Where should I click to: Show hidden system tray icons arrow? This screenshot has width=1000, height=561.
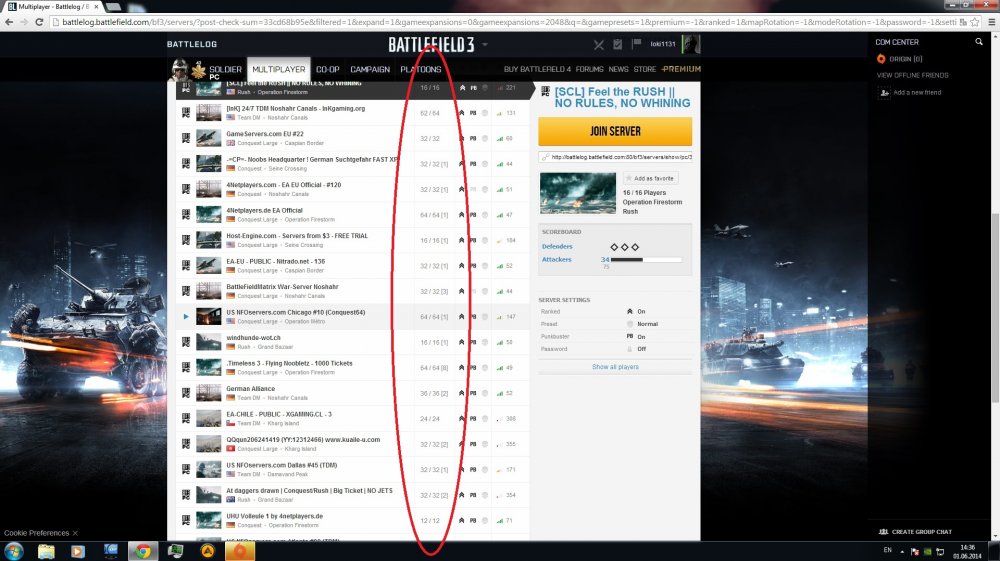pyautogui.click(x=902, y=551)
